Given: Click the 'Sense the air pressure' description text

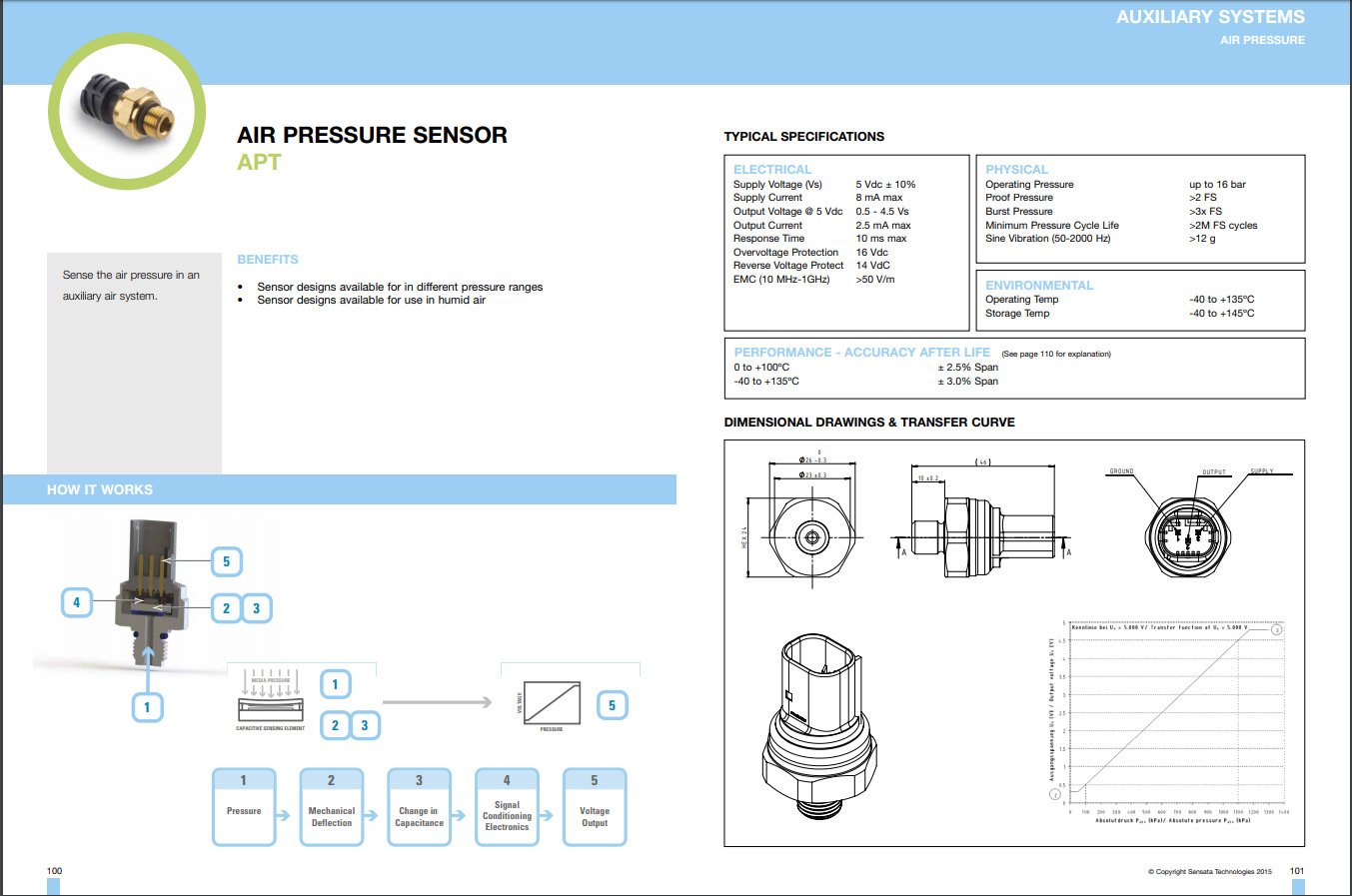Looking at the screenshot, I should (131, 286).
